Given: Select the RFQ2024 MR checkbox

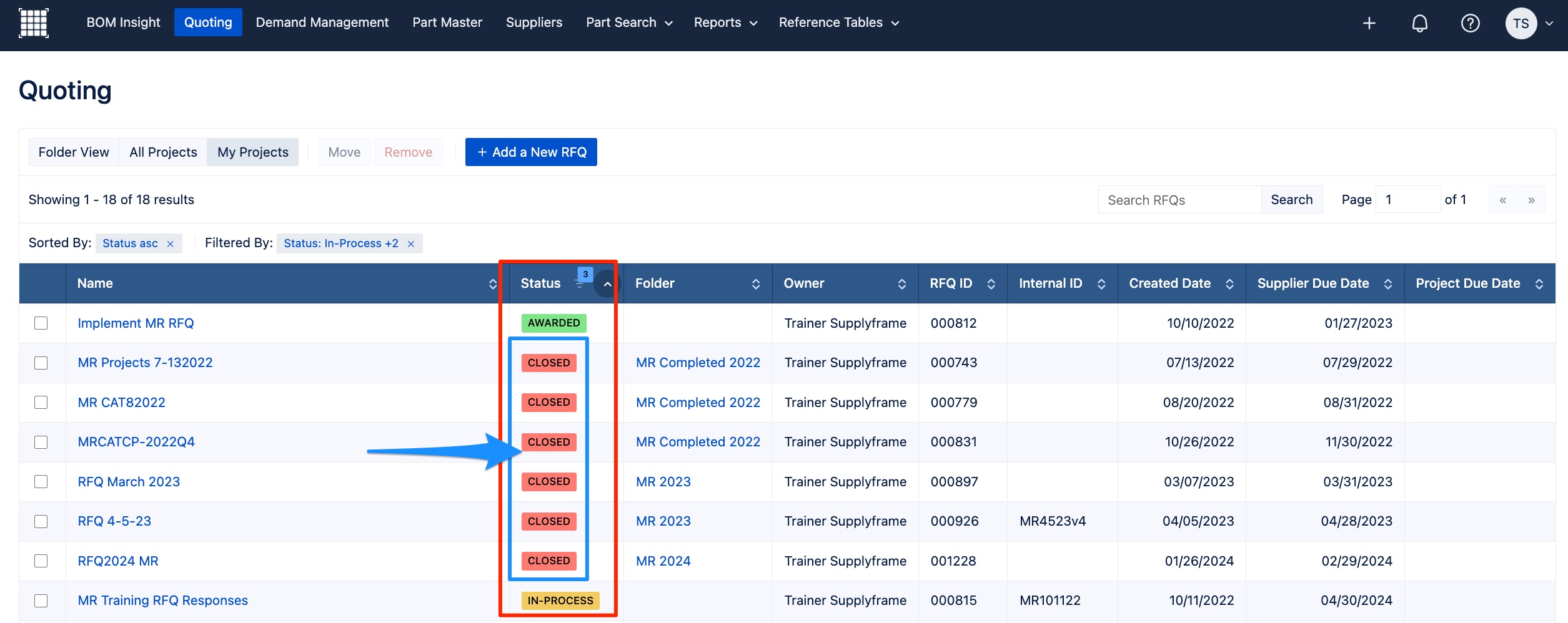Looking at the screenshot, I should pos(41,561).
